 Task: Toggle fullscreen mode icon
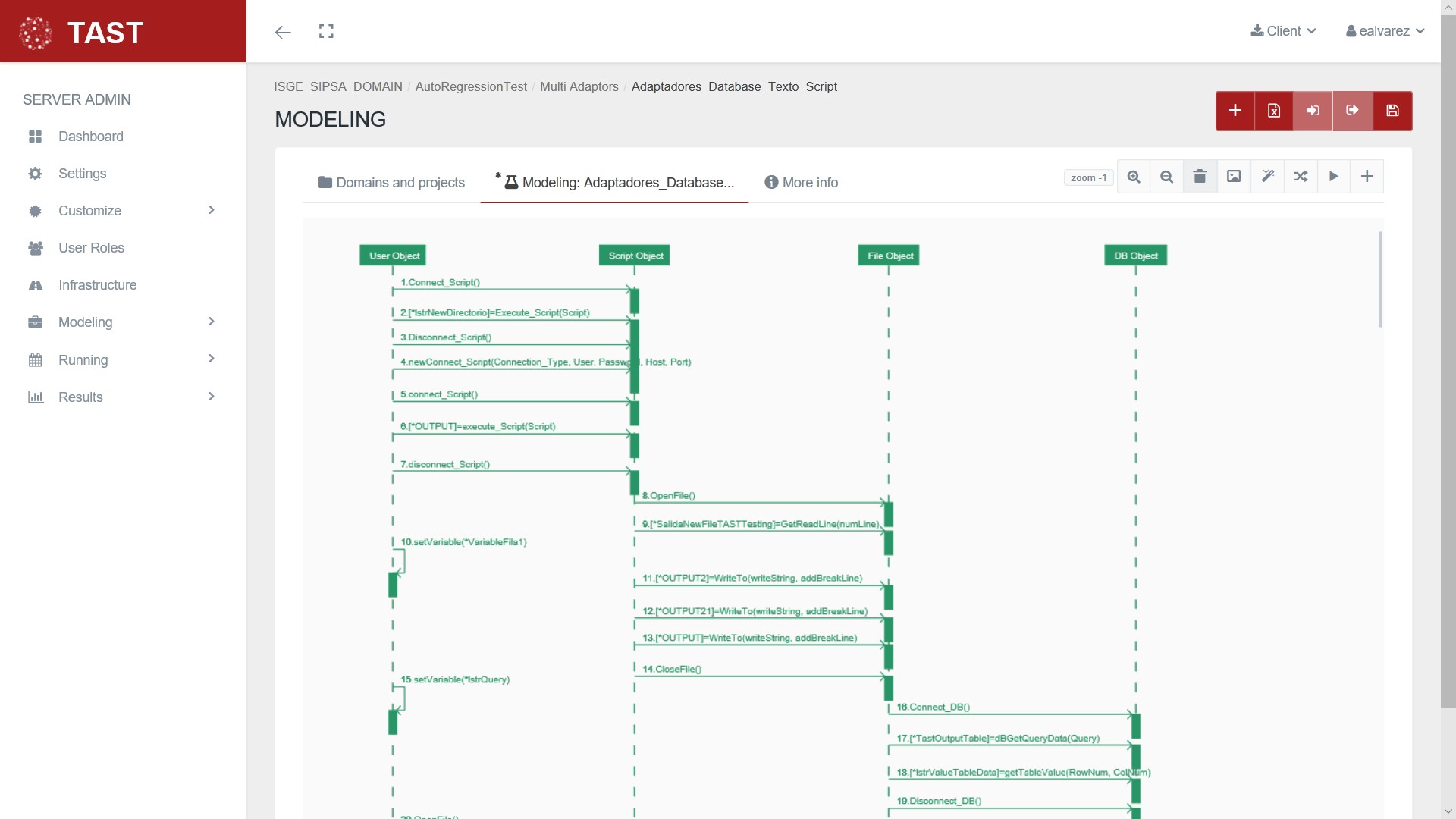(326, 31)
